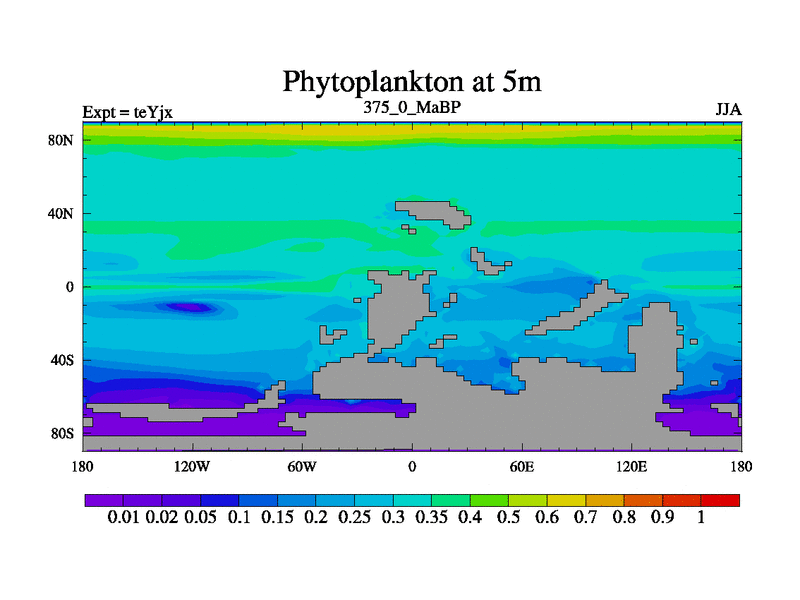The width and height of the screenshot is (800, 600).
Task: Click the 60E longitude axis label
Action: [521, 466]
